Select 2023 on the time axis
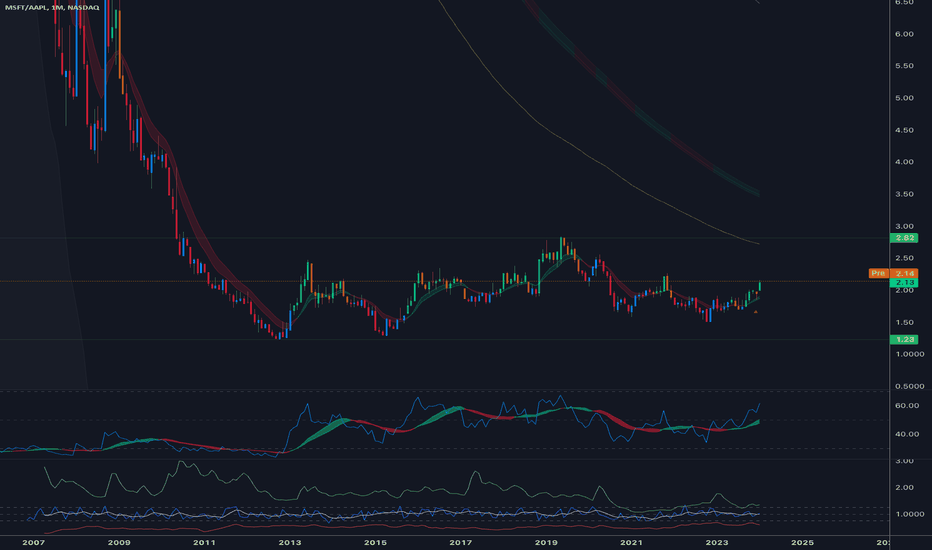 click(717, 542)
